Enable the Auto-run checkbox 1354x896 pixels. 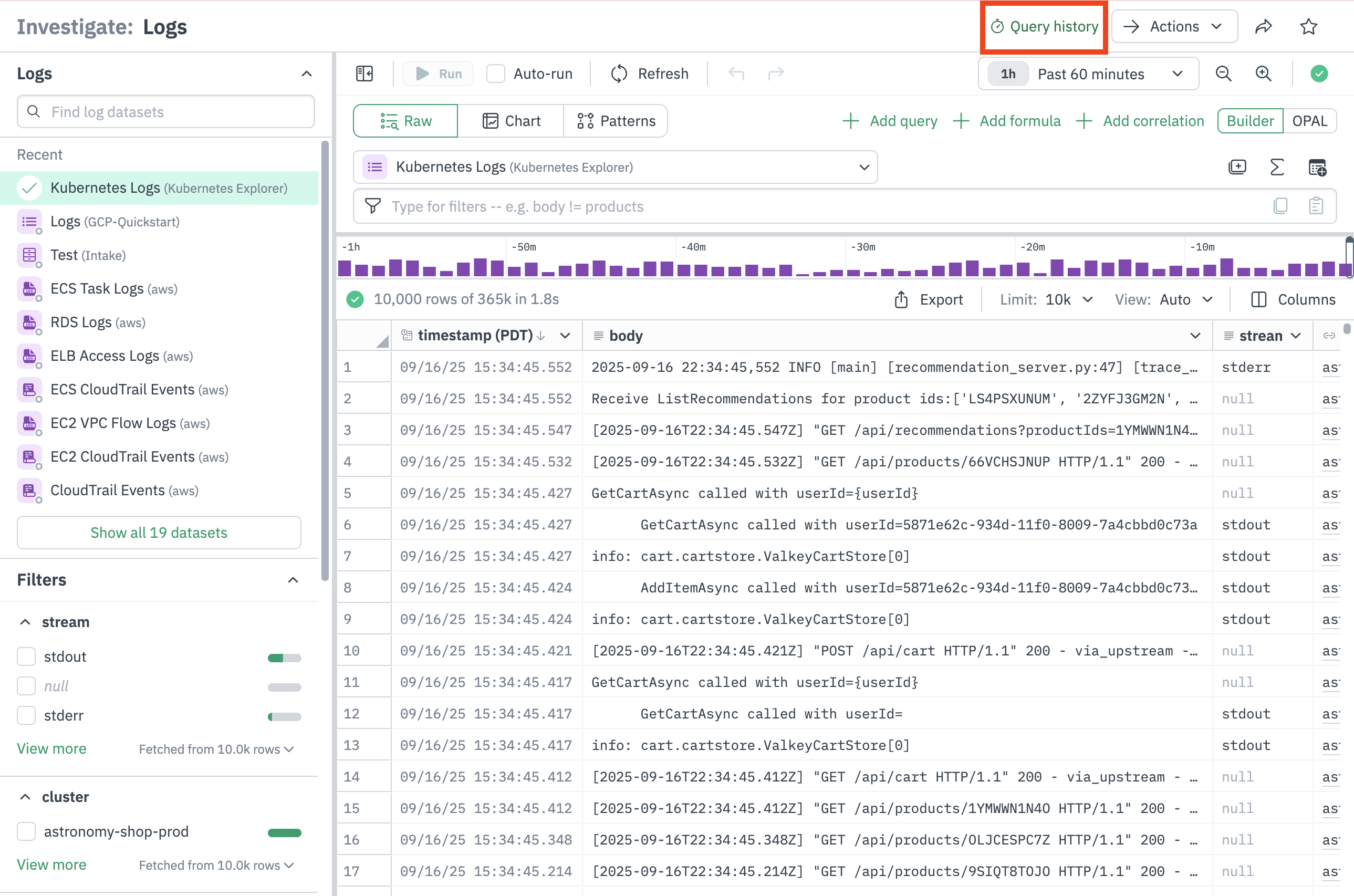(495, 74)
